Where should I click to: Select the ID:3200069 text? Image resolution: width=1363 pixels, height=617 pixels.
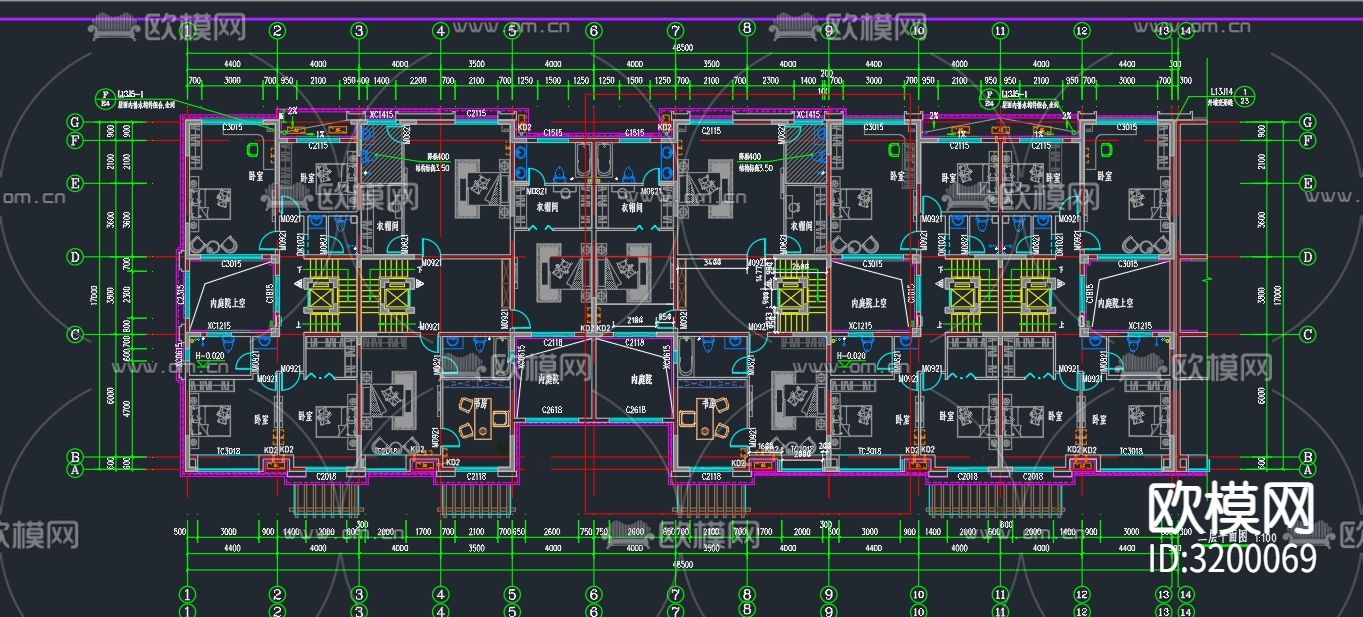click(1234, 558)
